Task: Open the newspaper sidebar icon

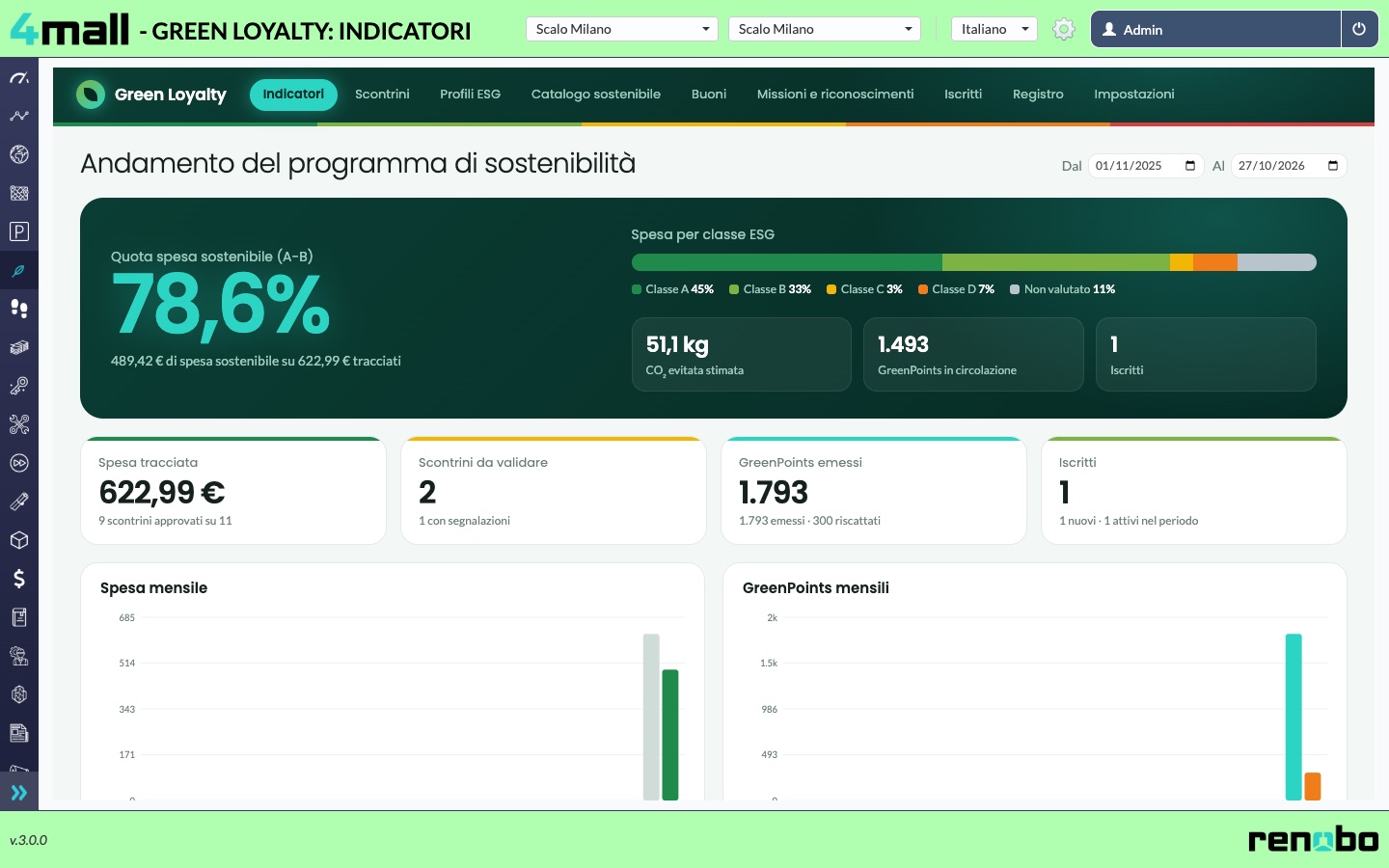Action: pyautogui.click(x=18, y=733)
